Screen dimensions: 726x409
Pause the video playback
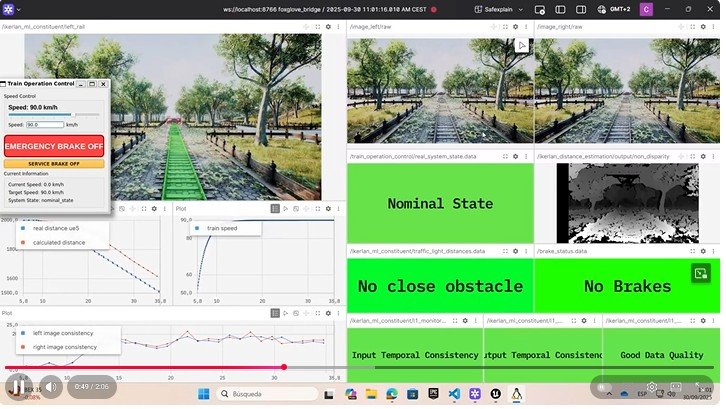coord(16,386)
